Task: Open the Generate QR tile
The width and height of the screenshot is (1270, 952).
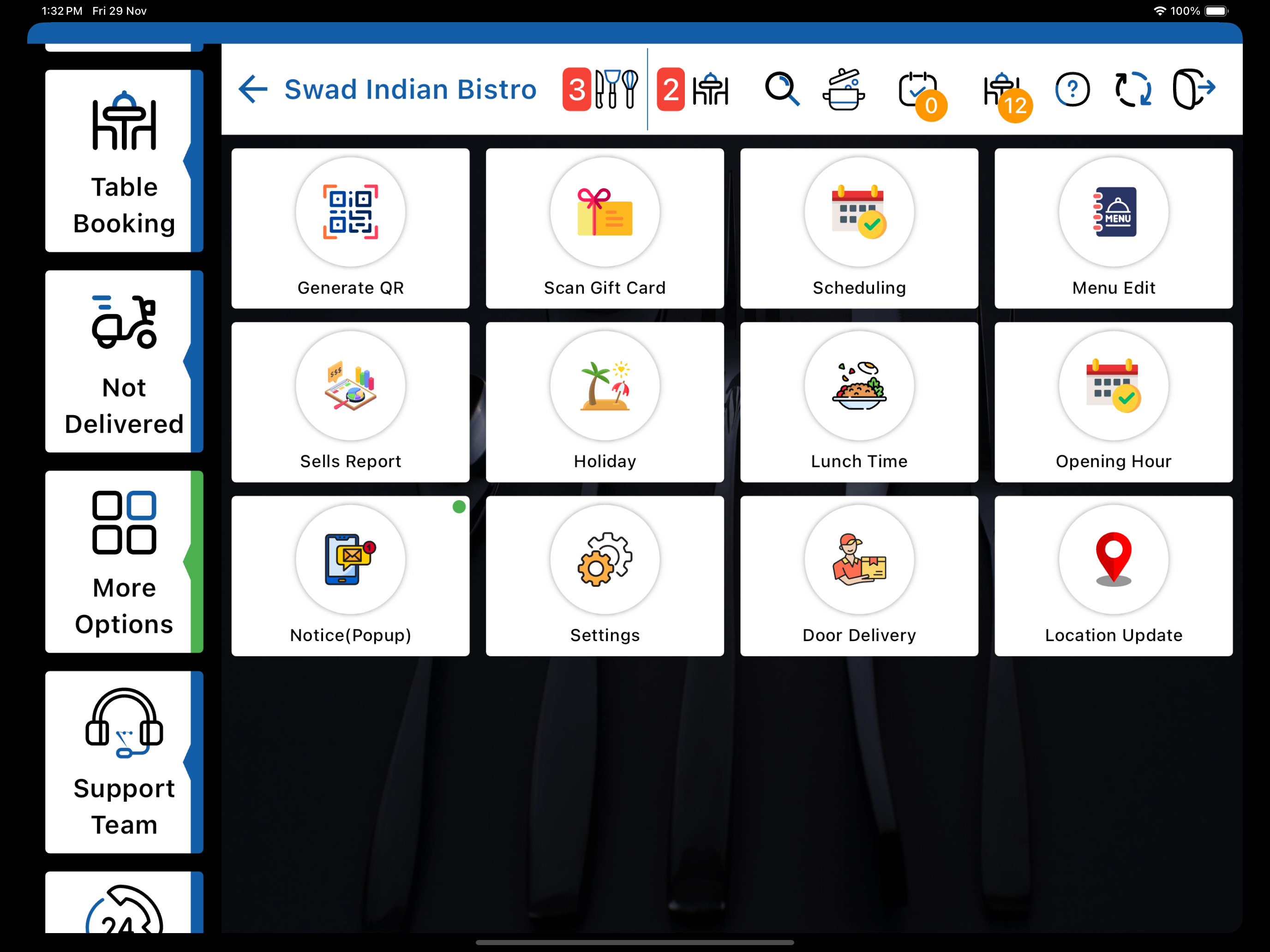Action: tap(350, 228)
